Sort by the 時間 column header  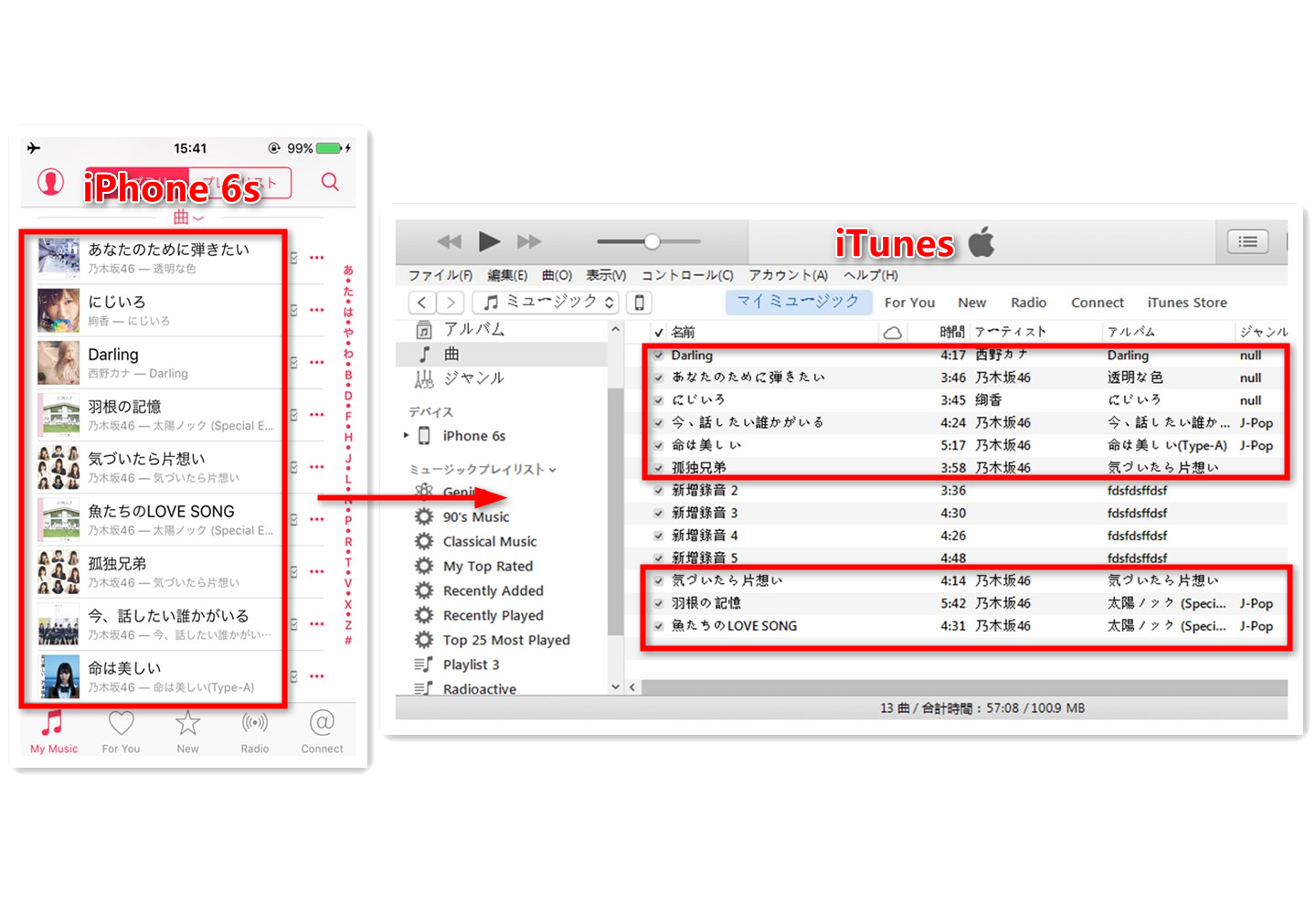[952, 332]
